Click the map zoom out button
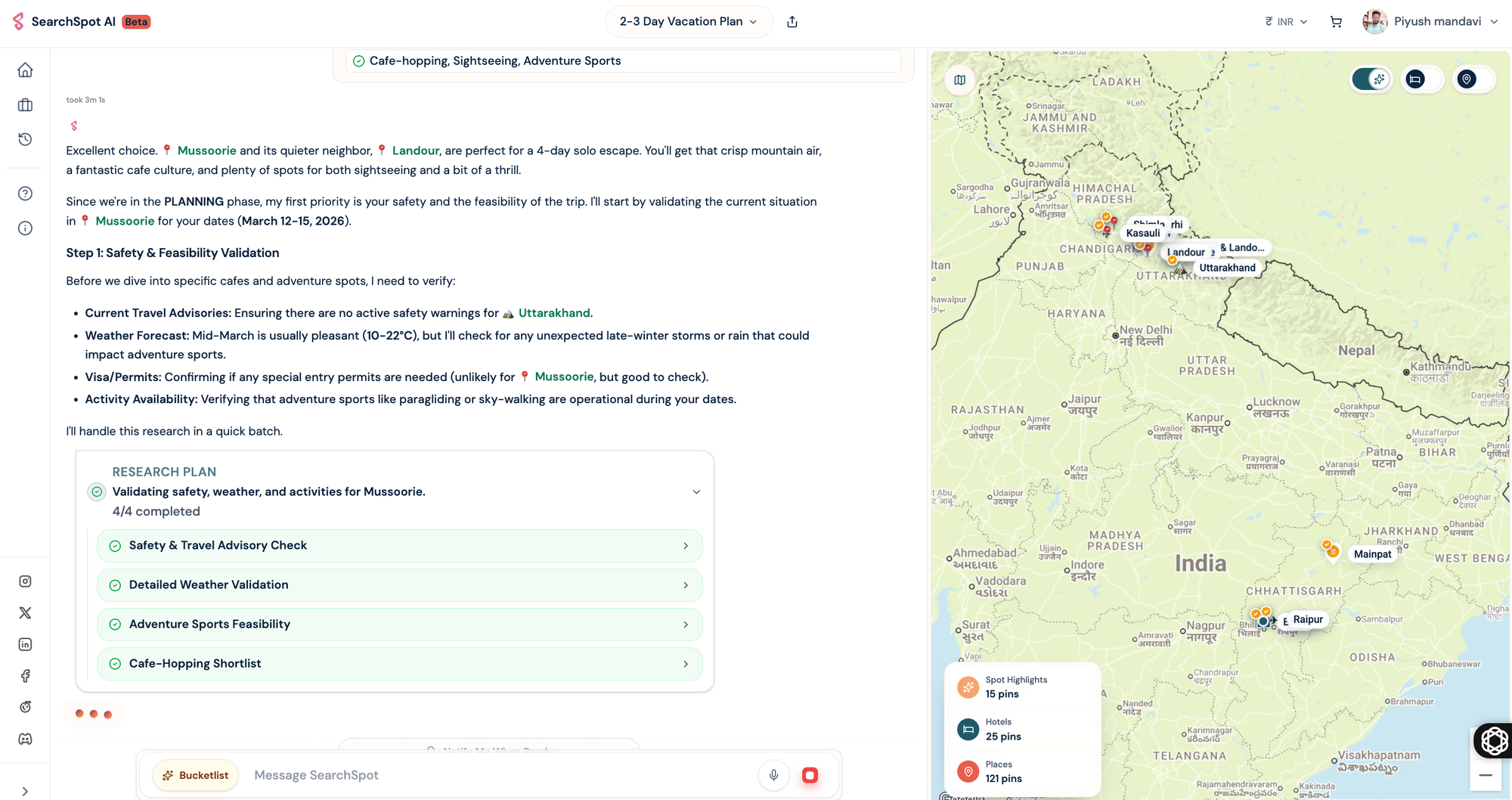 pos(1485,776)
